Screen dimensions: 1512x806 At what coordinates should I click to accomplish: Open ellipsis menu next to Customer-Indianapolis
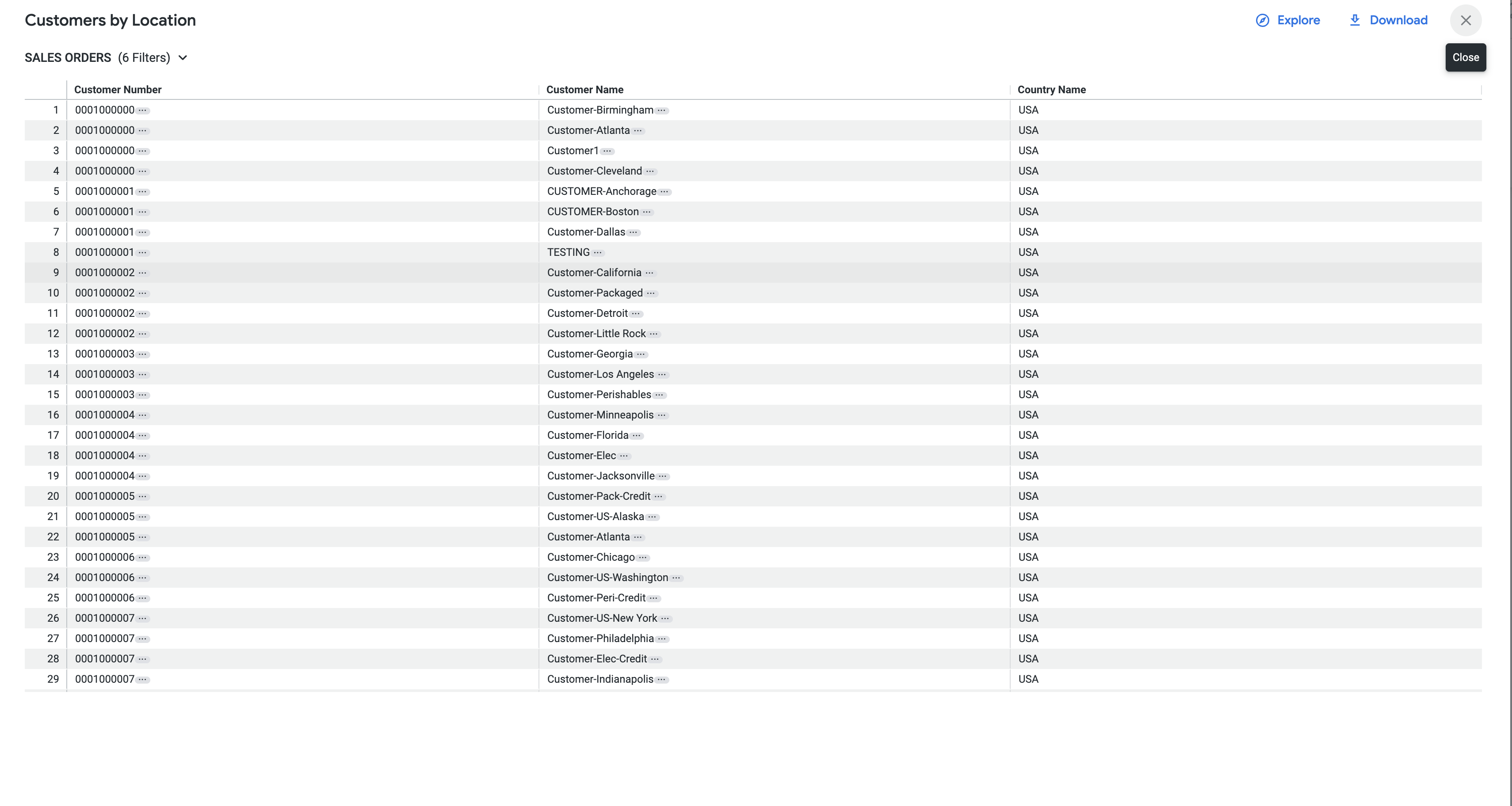[661, 679]
